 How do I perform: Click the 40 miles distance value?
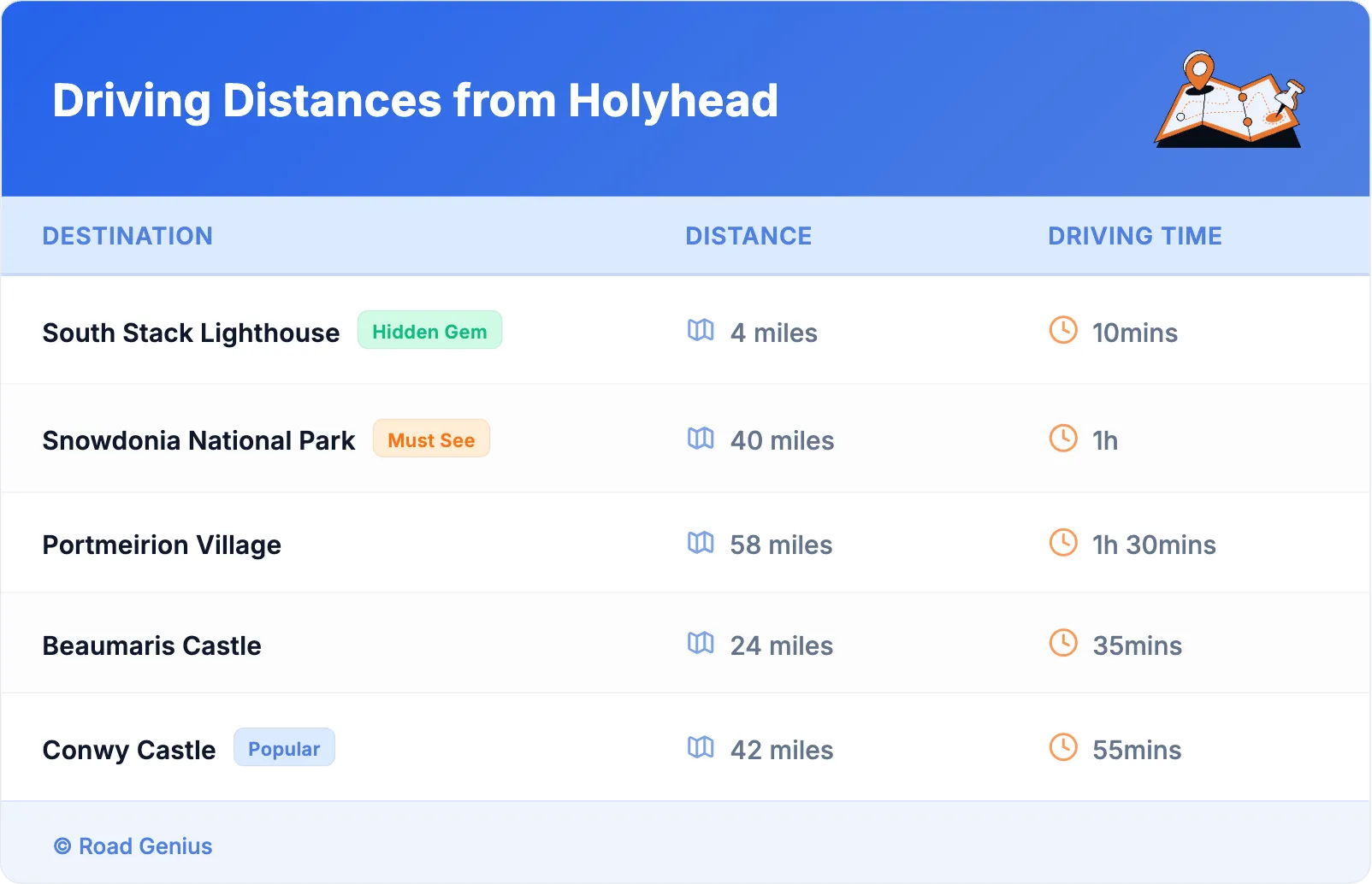[782, 440]
